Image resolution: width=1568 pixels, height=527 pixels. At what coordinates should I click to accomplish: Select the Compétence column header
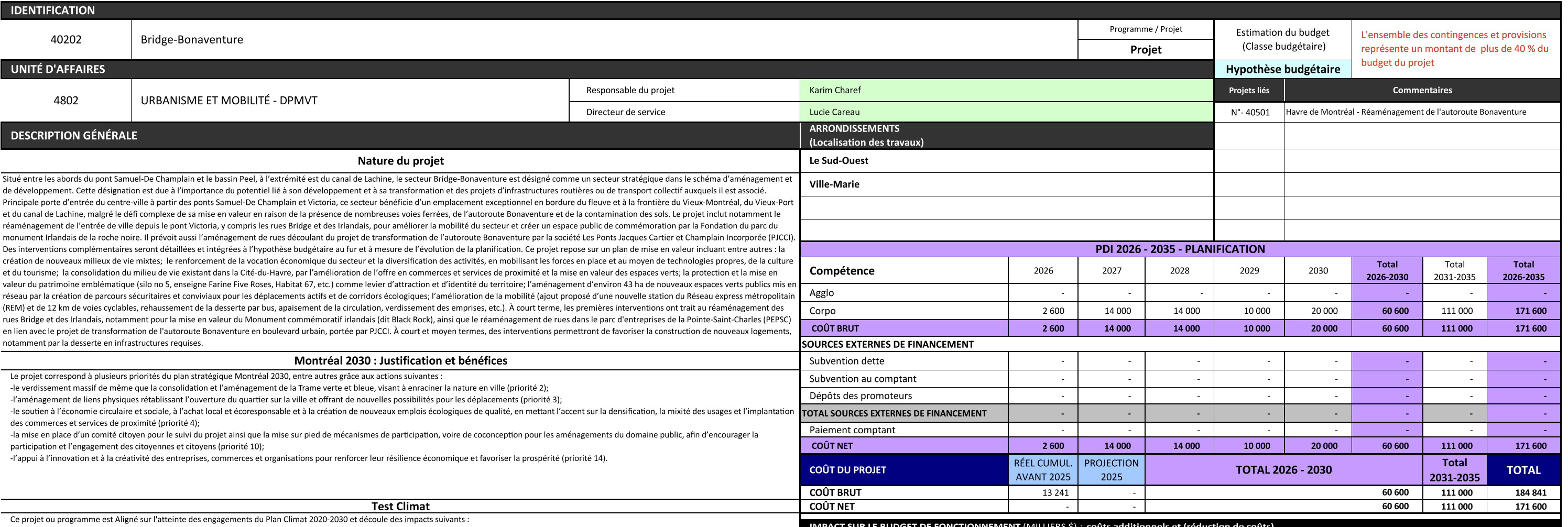[x=842, y=271]
